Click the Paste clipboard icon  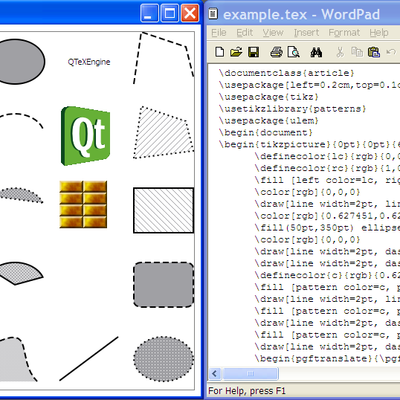(x=374, y=52)
